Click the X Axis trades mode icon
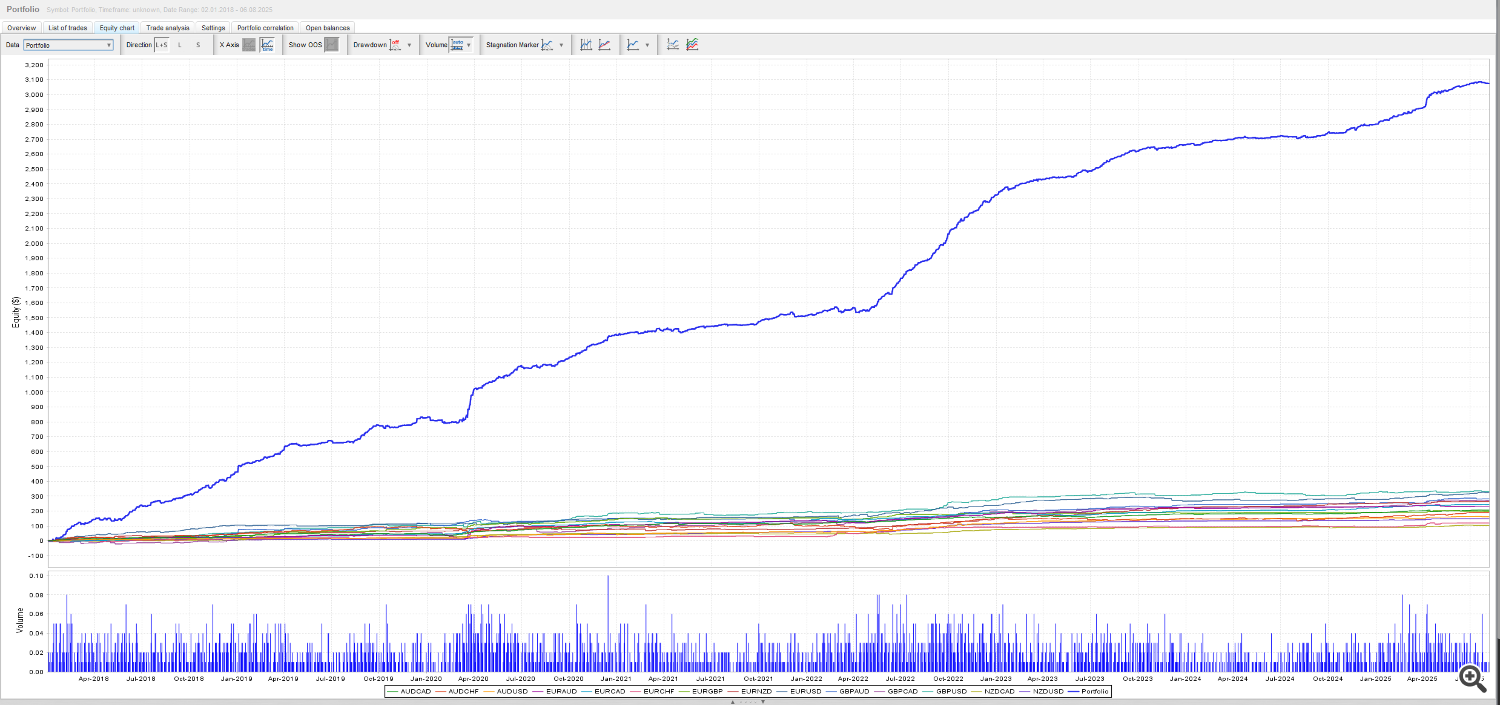The height and width of the screenshot is (705, 1500). 249,45
